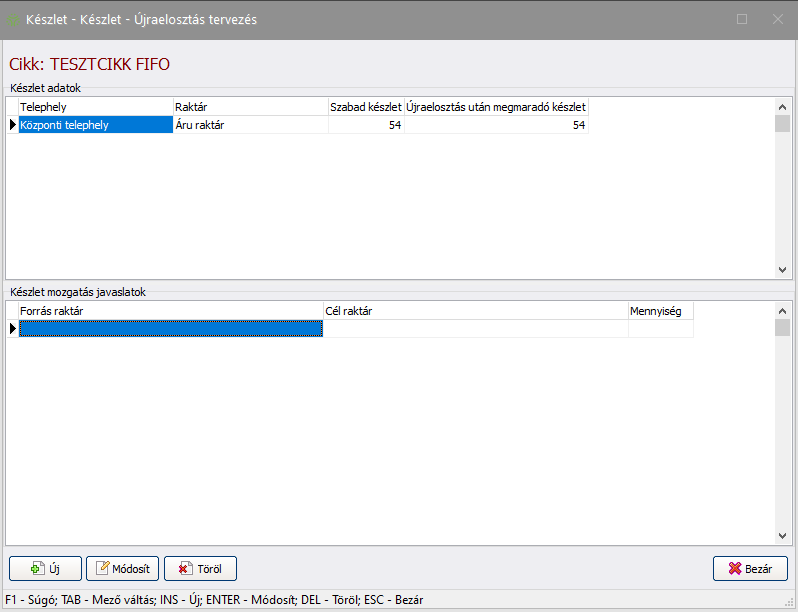
Task: Click the red X icon on Töröl button
Action: tap(184, 569)
